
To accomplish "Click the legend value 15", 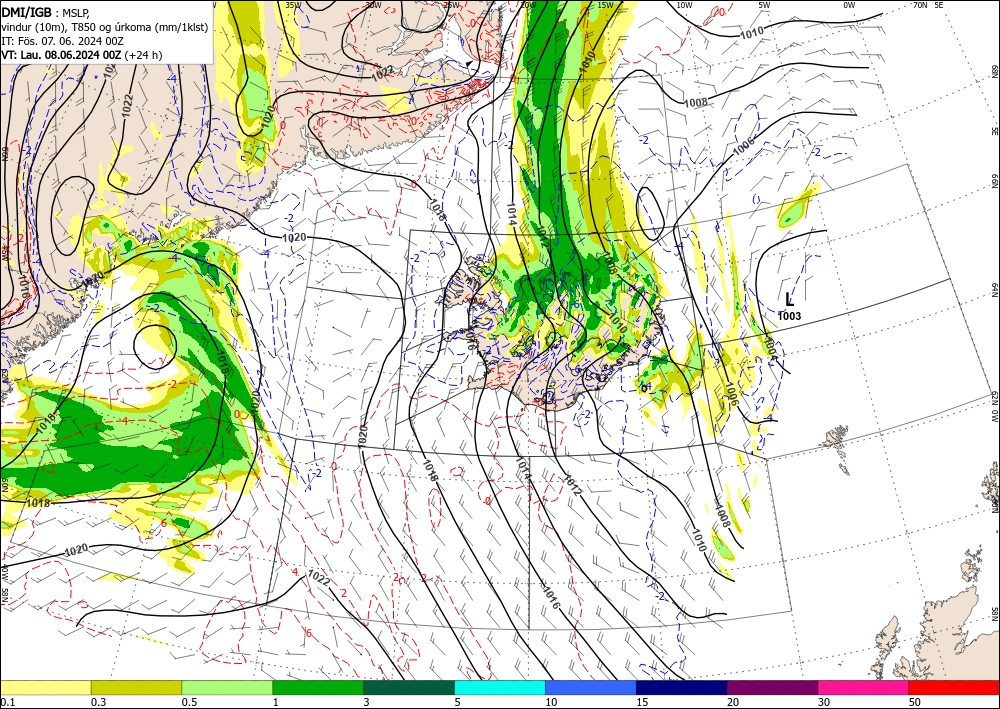I will pyautogui.click(x=642, y=702).
